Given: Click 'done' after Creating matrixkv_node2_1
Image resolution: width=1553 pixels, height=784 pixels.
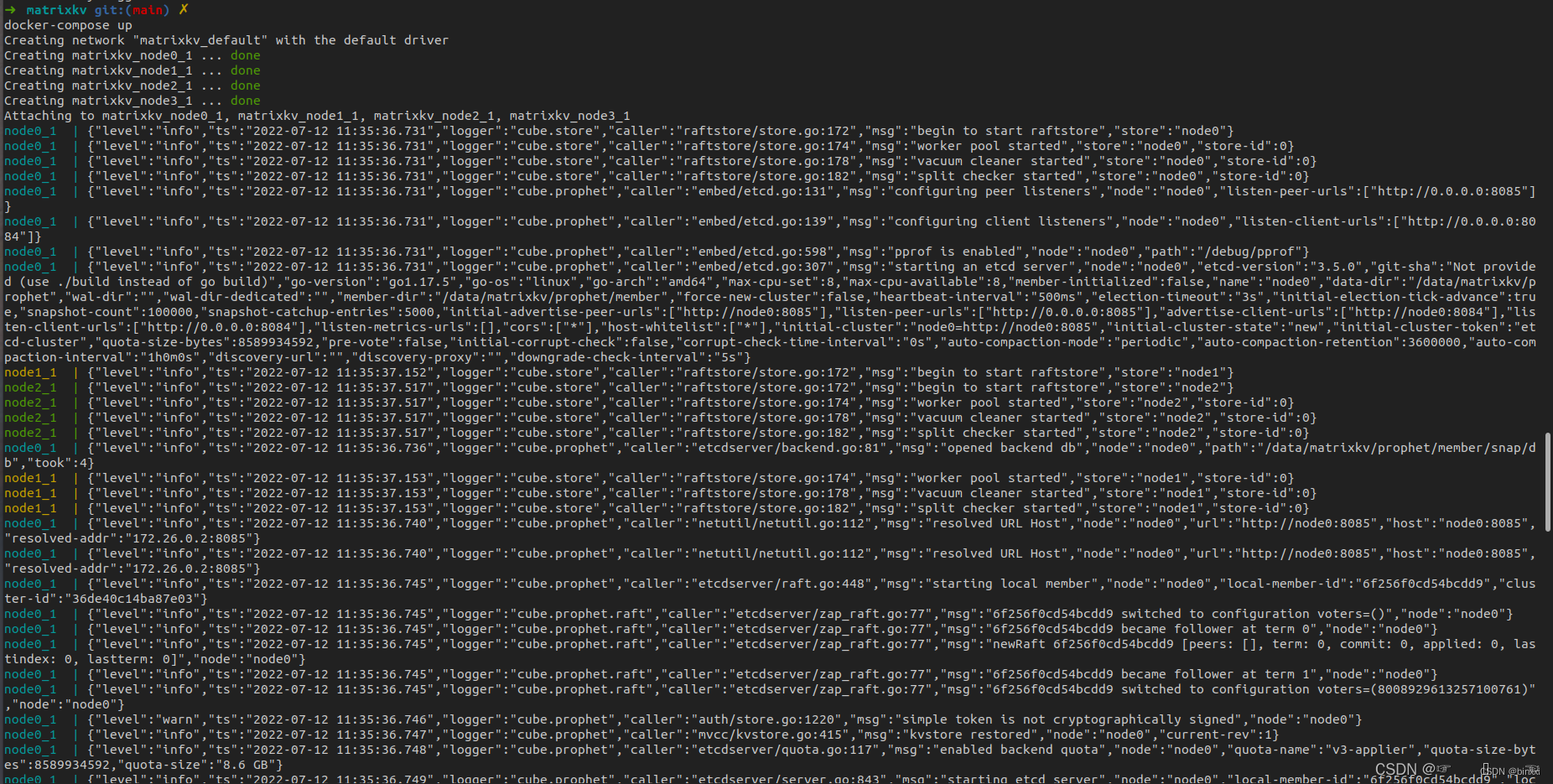Looking at the screenshot, I should click(246, 86).
